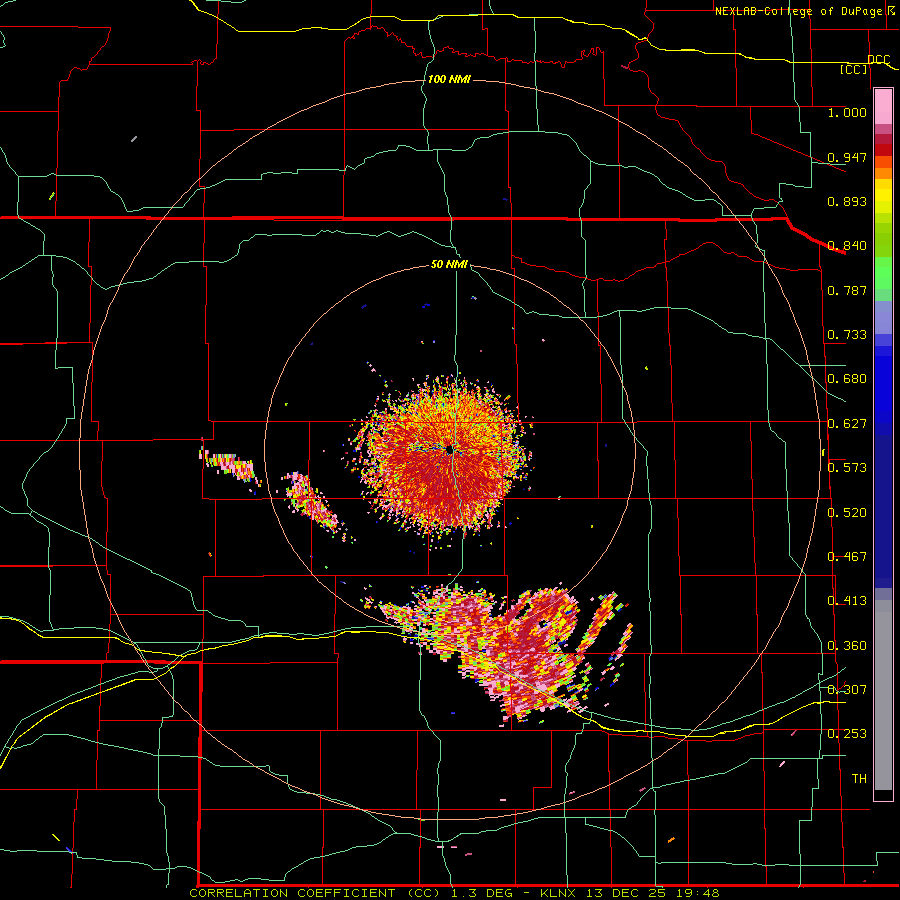Click the "50 NMI" range ring label
Screen dimensions: 900x900
pos(449,264)
